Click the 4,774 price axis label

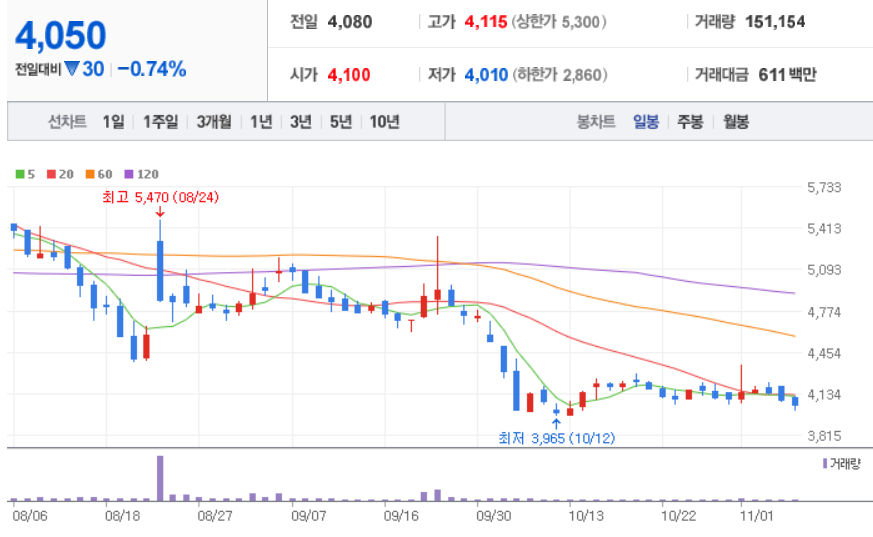click(x=824, y=312)
